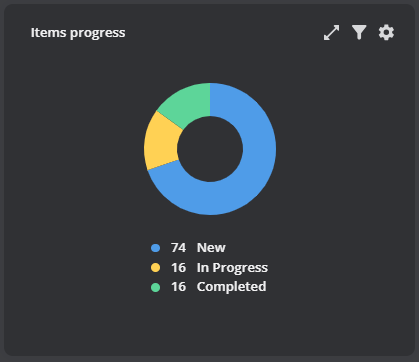The image size is (419, 362).
Task: Click the green Completed legend dot
Action: tap(155, 287)
